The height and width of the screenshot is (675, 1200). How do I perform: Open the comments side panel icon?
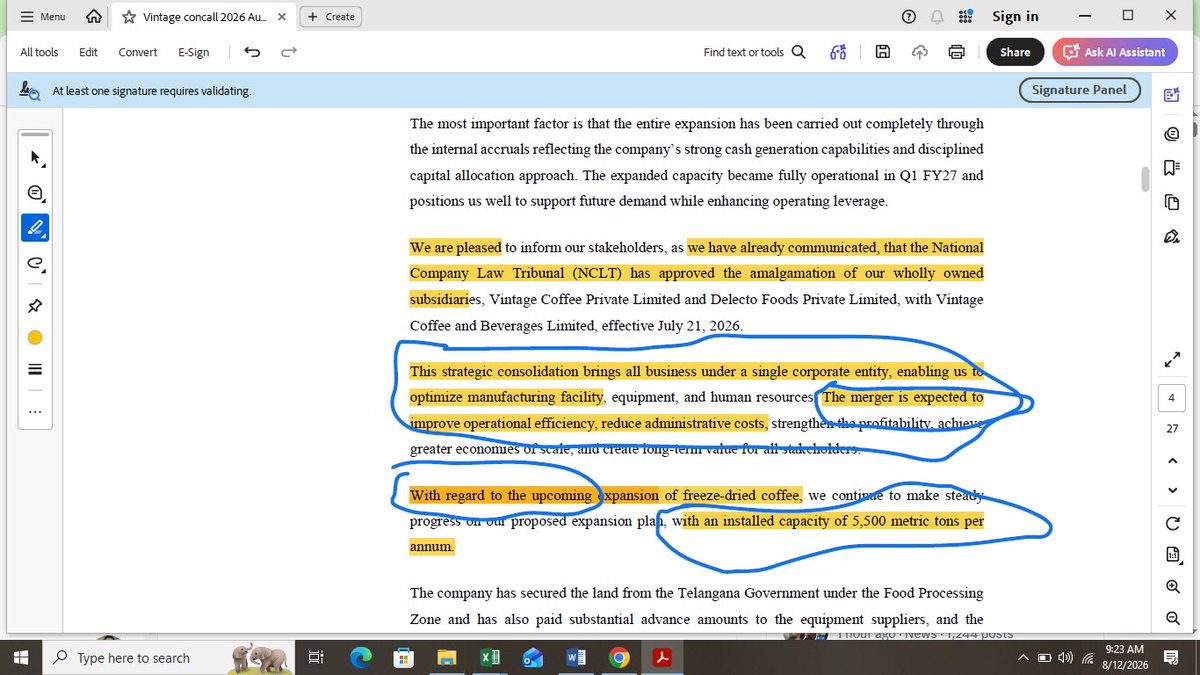[1171, 134]
